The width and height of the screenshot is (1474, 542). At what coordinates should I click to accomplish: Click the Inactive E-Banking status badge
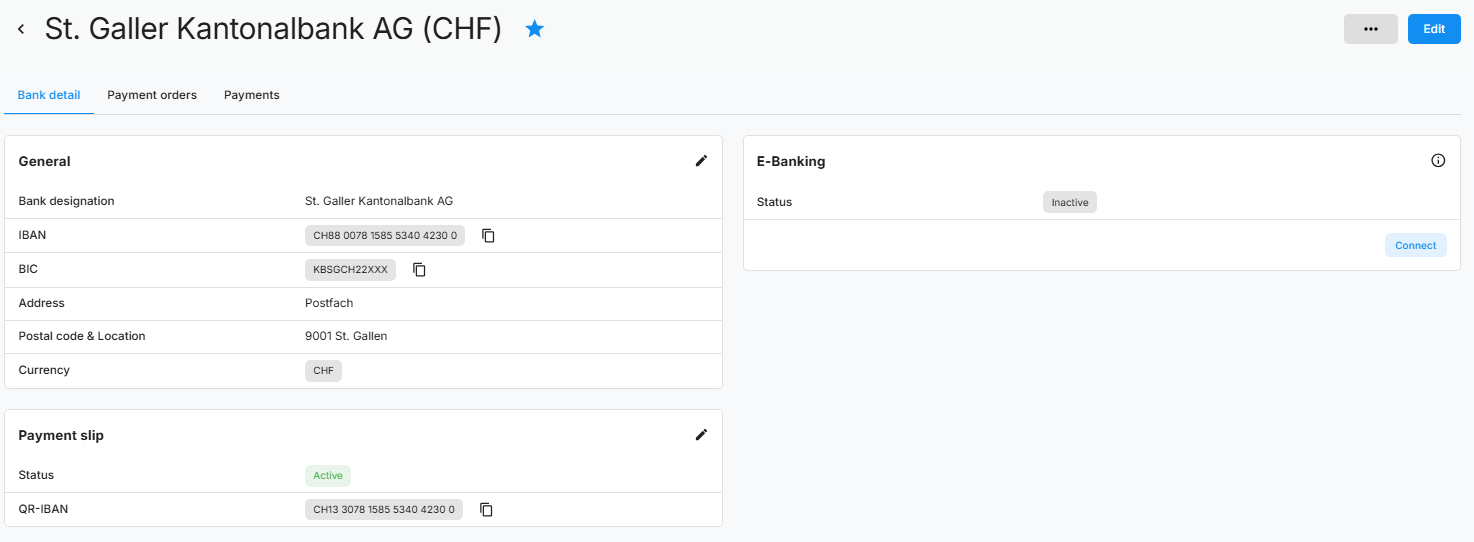(1069, 202)
